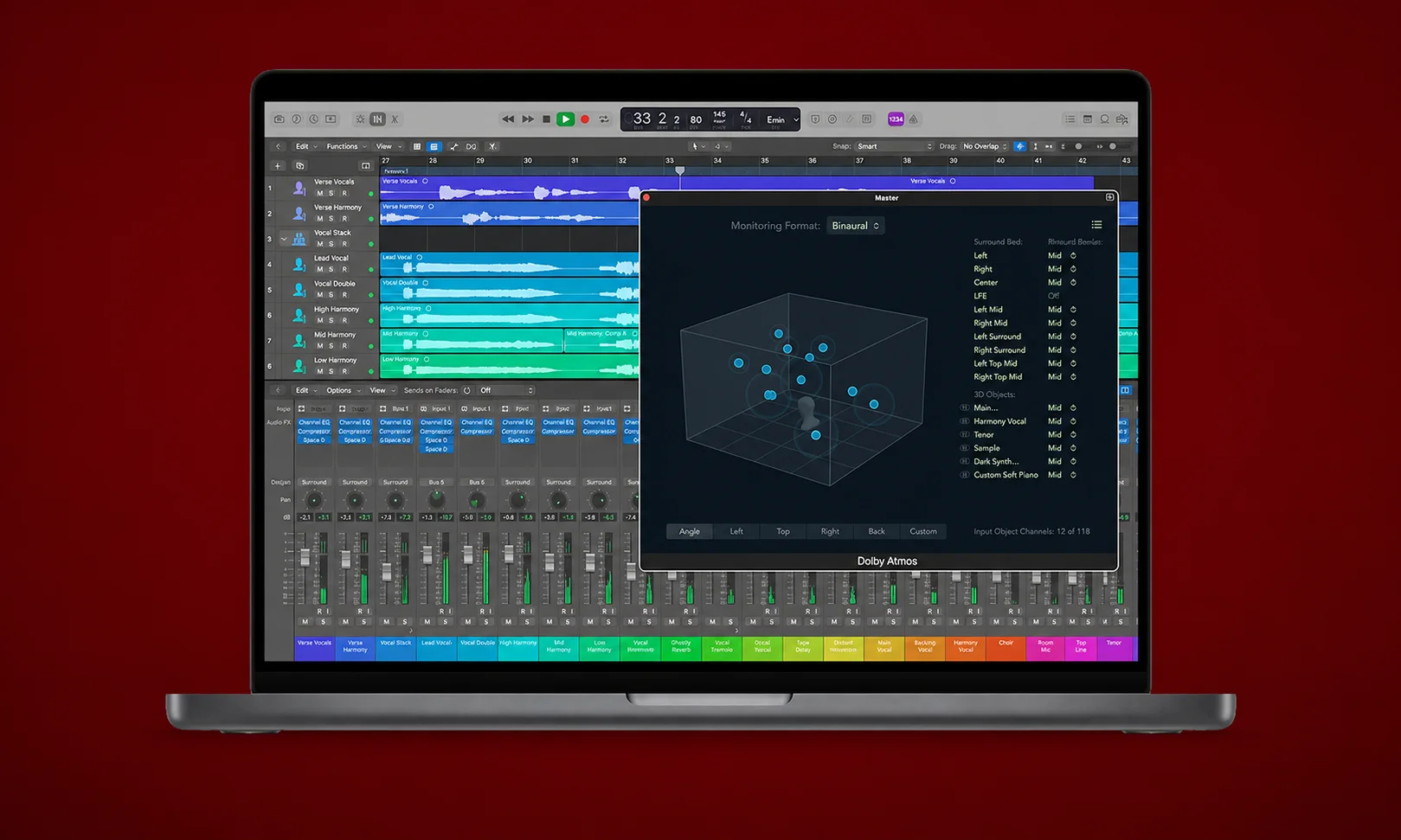Toggle the purple count-in 1234 button
Viewport: 1401px width, 840px height.
[896, 119]
